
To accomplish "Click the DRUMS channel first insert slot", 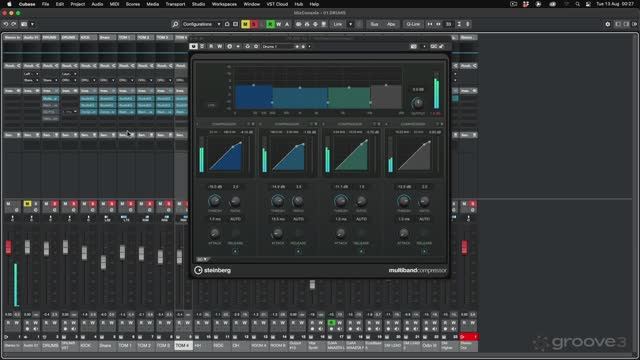I will (x=50, y=98).
